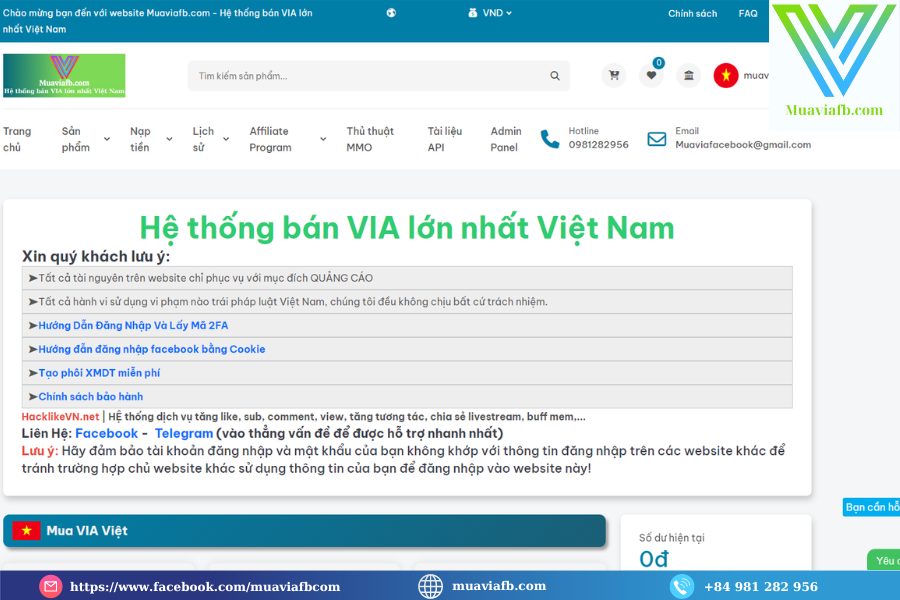Click the phone icon beside +84 981 282 956

pos(681,586)
